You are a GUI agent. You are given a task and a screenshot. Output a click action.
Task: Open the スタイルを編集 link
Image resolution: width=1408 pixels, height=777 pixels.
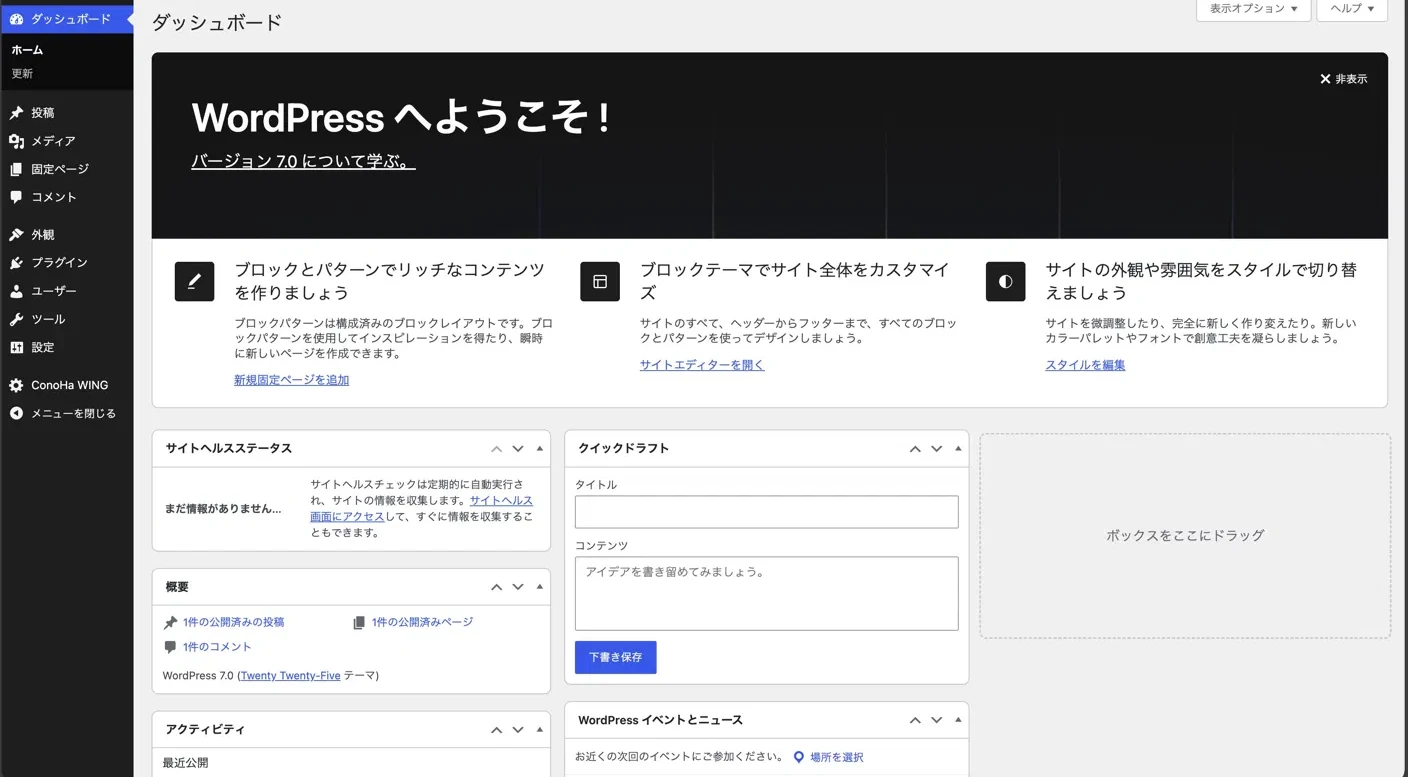[x=1085, y=365]
